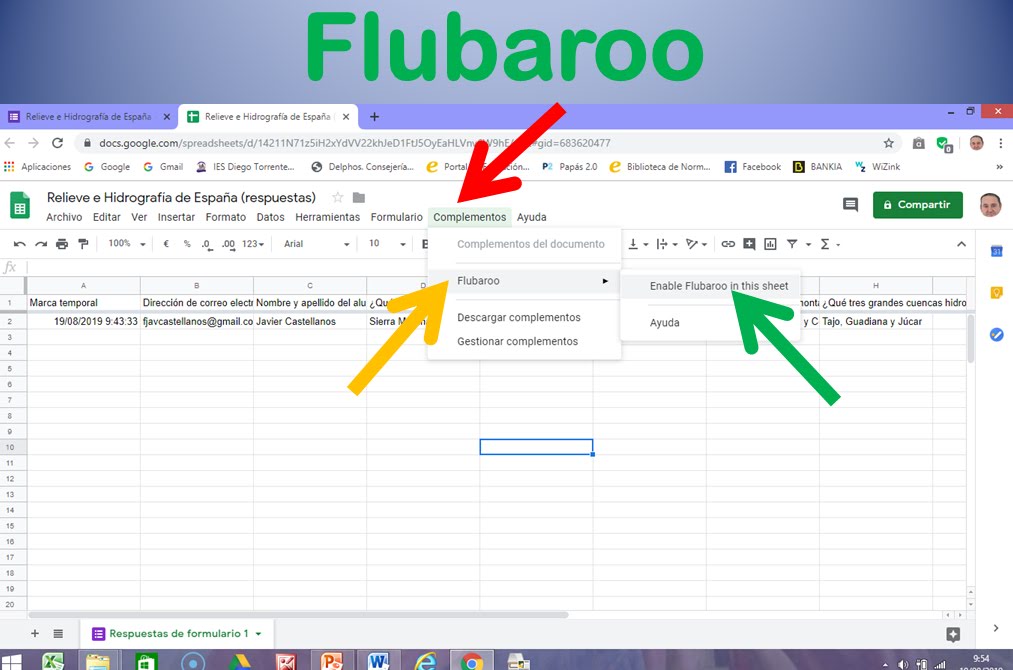1013x670 pixels.
Task: Click the filter funnel icon
Action: point(792,244)
